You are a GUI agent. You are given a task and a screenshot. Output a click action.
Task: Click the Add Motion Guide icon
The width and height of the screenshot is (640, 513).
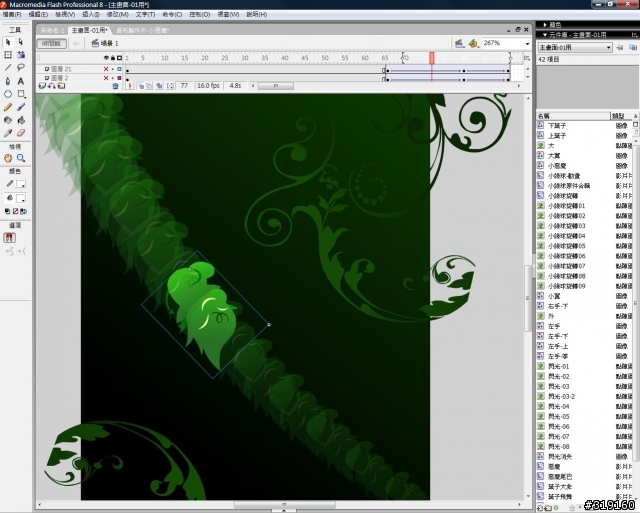coord(52,86)
